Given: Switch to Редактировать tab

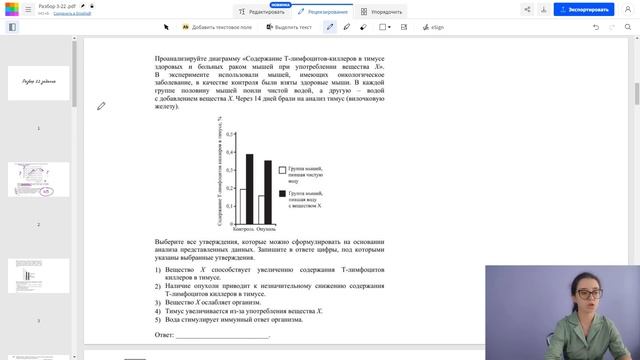Looking at the screenshot, I should 261,12.
